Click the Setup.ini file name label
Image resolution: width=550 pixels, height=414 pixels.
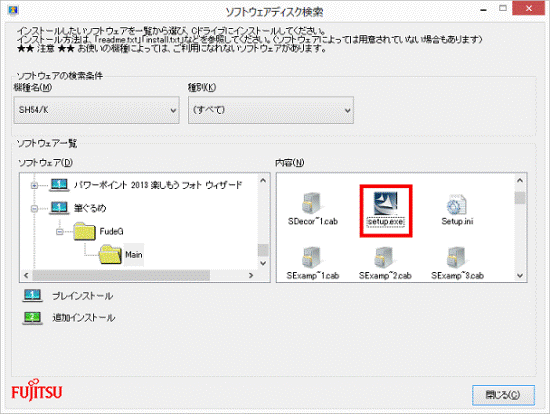coord(457,221)
